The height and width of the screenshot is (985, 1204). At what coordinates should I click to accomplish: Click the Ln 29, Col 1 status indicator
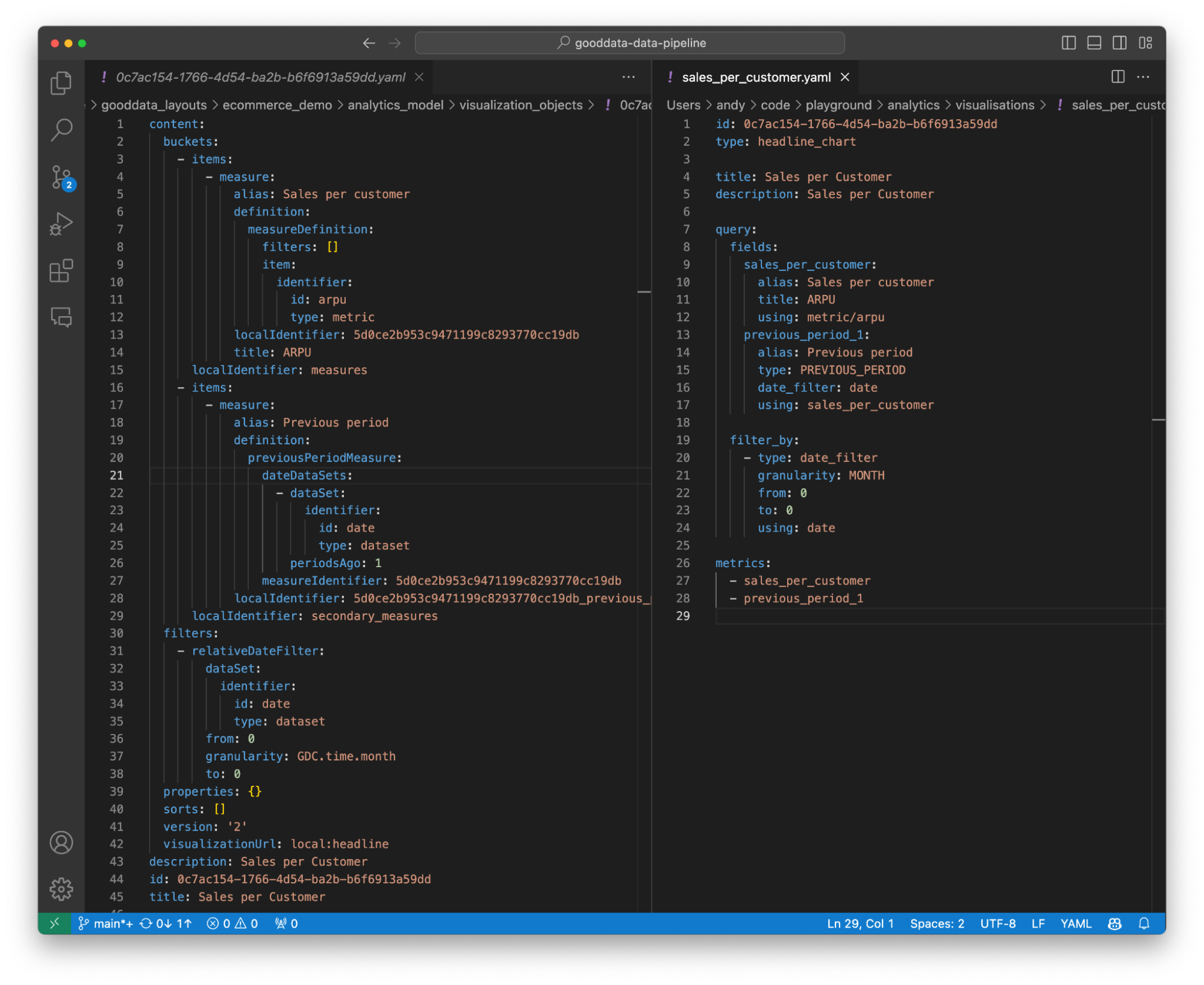pos(859,923)
